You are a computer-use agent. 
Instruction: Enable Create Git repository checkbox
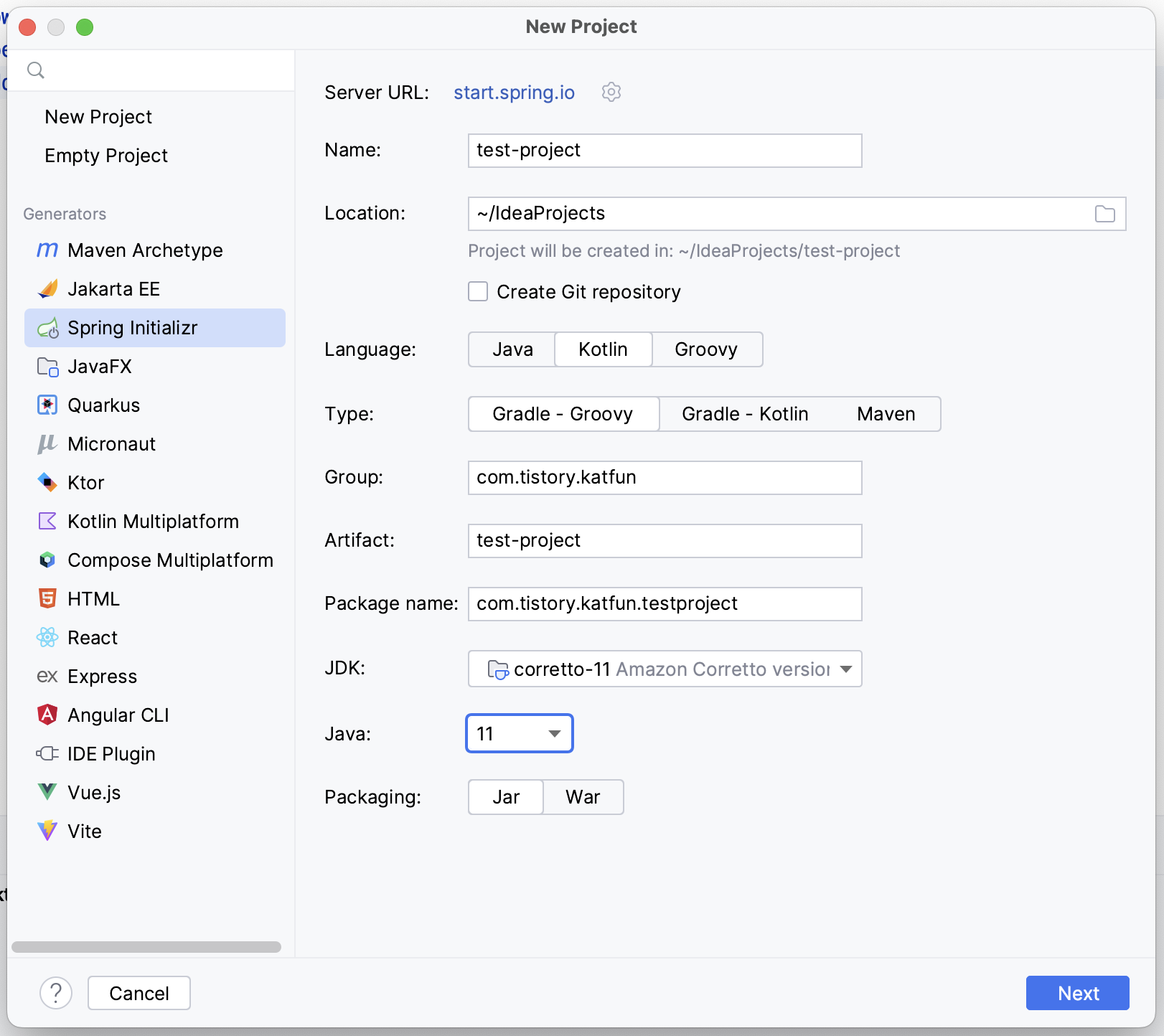coord(478,292)
